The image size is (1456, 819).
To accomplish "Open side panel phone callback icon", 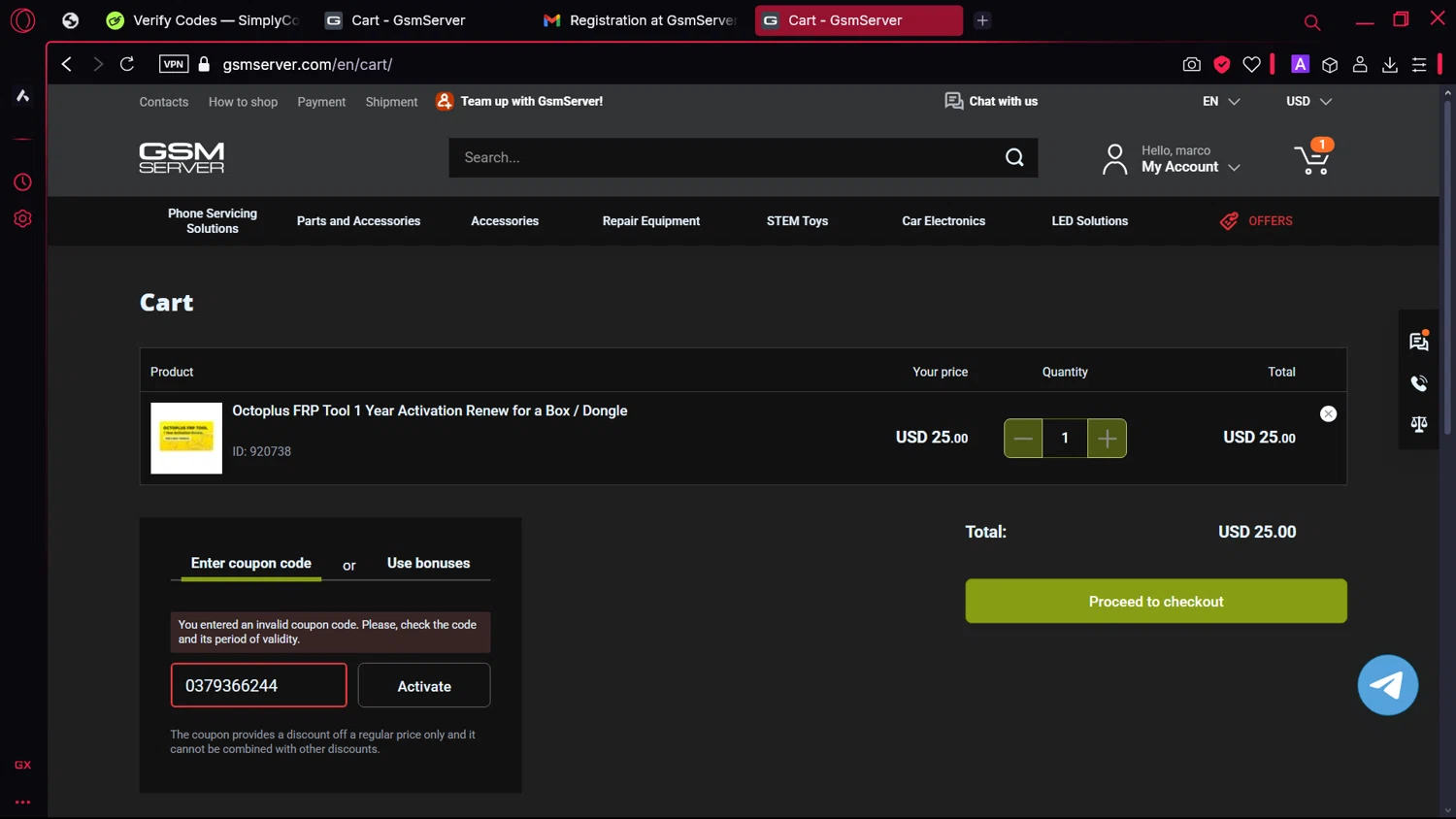I will point(1419,383).
